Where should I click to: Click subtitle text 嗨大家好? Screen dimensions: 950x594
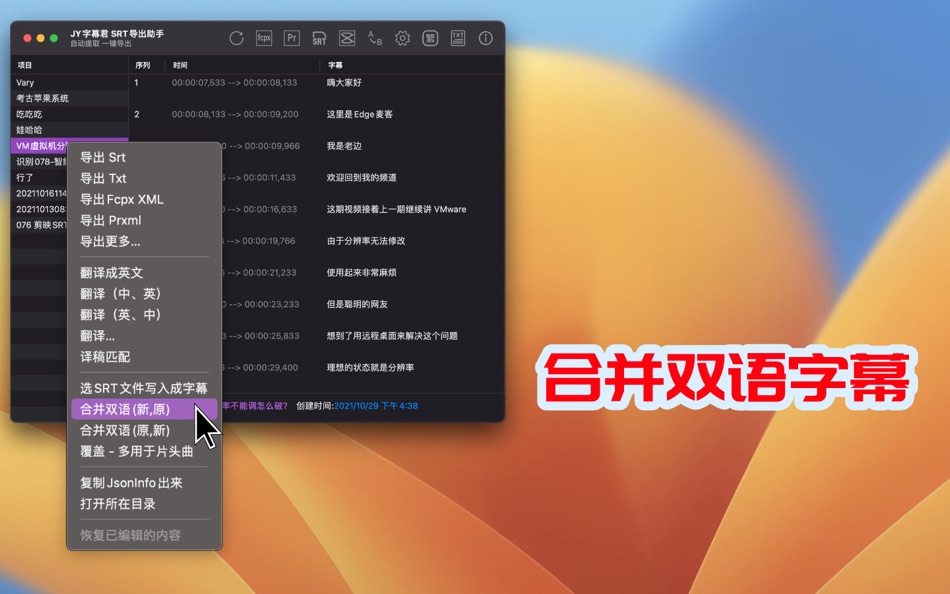[x=344, y=82]
